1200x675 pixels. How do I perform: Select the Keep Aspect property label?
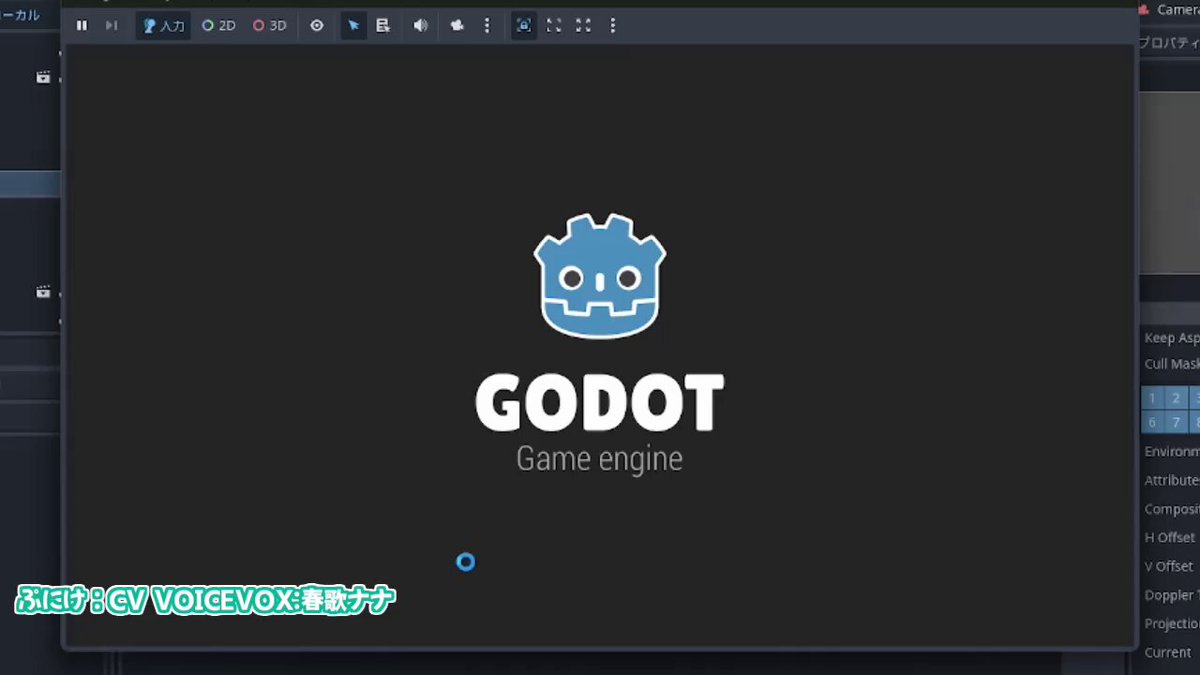[1172, 338]
